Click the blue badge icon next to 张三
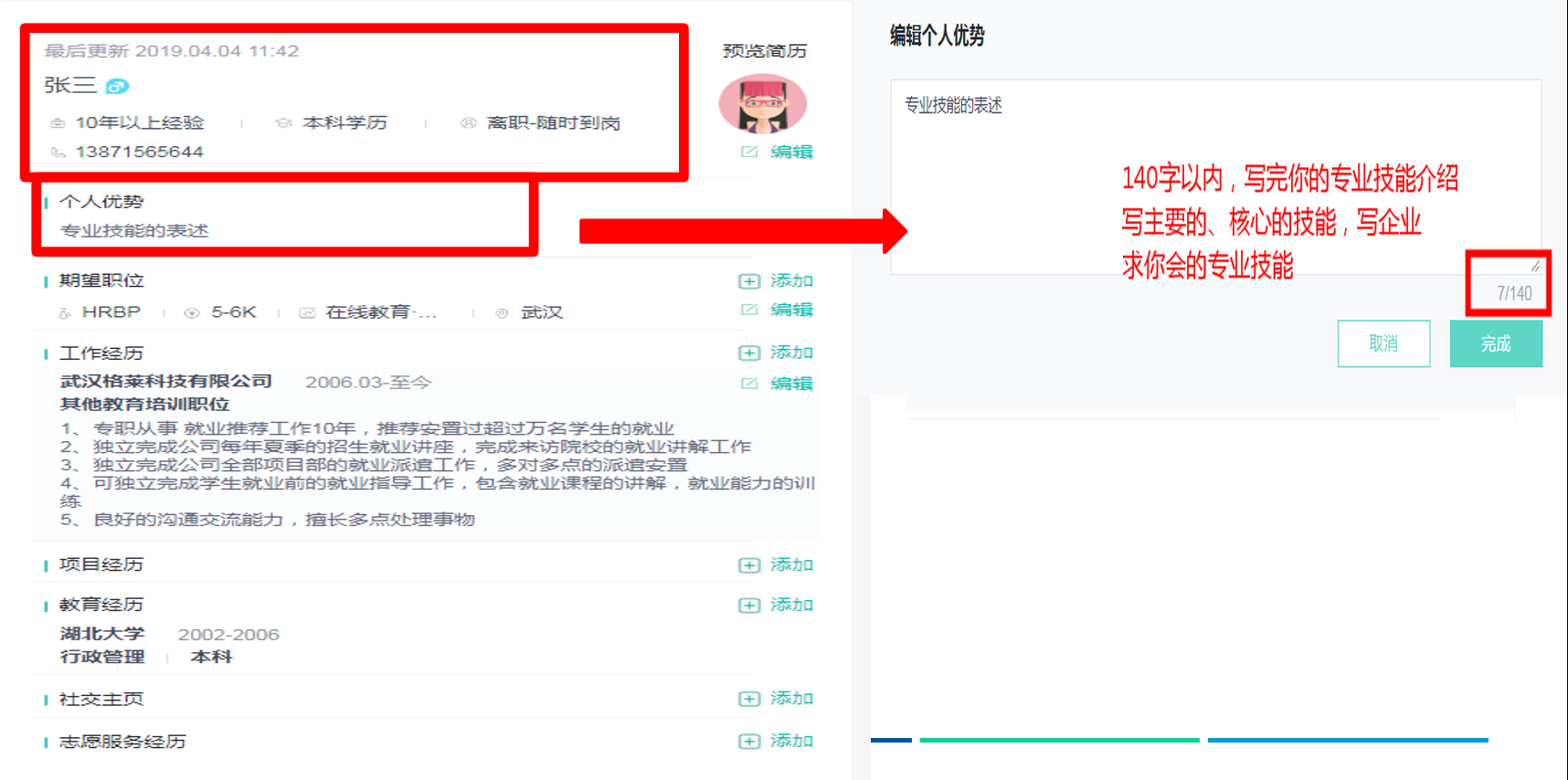Screen dimensions: 1568x780 (117, 87)
